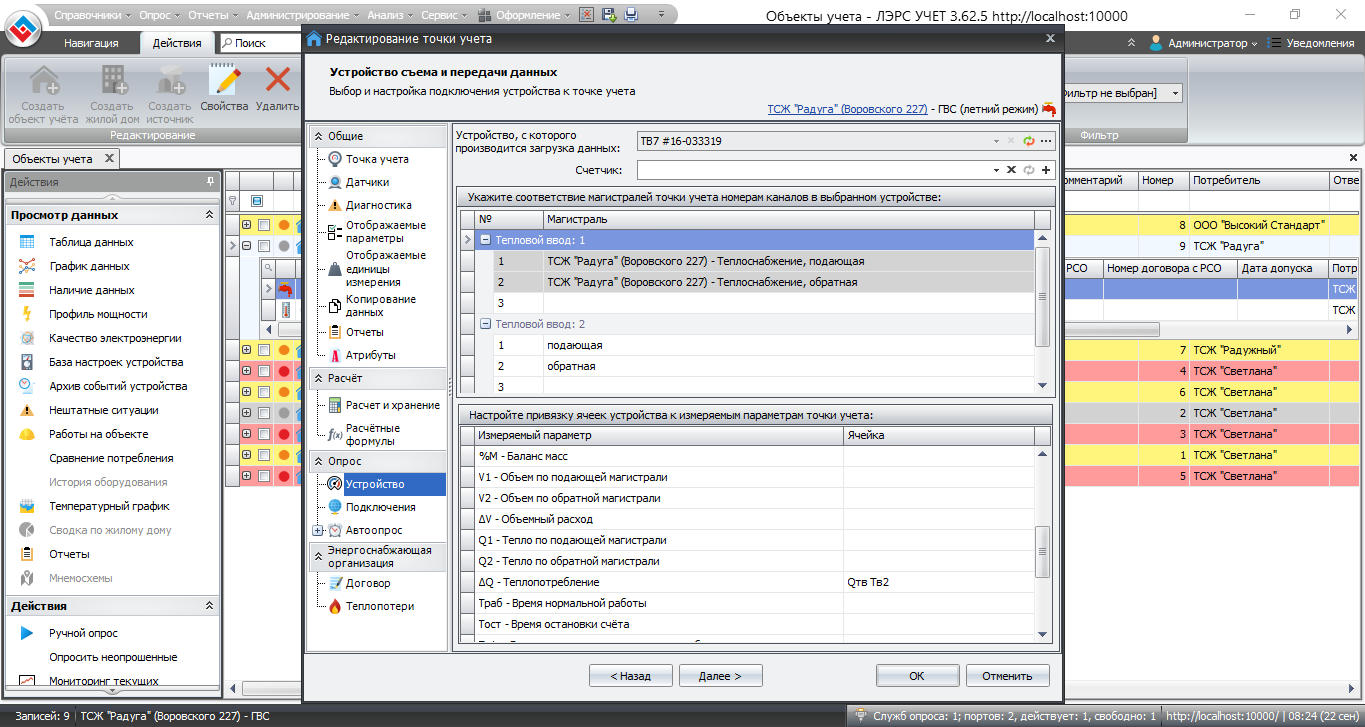Tick the checkbox in the ТСЖ "Радужный" row

264,350
